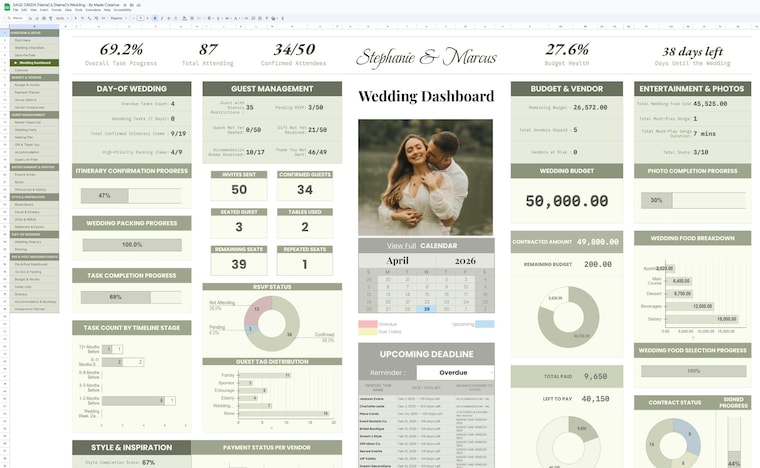The image size is (760, 468).
Task: Click the paint format icon
Action: (x=50, y=18)
